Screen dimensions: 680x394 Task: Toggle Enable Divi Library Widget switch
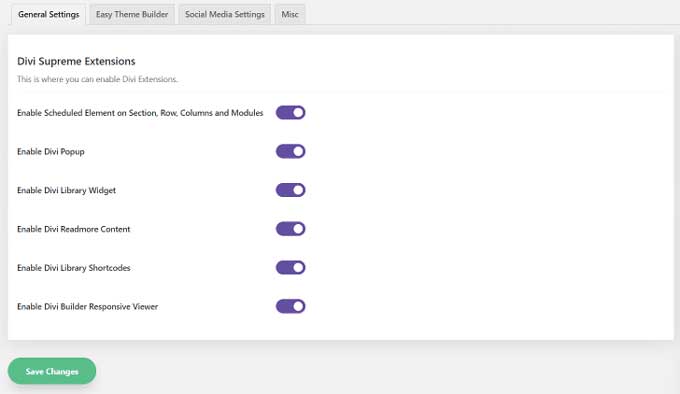(291, 190)
